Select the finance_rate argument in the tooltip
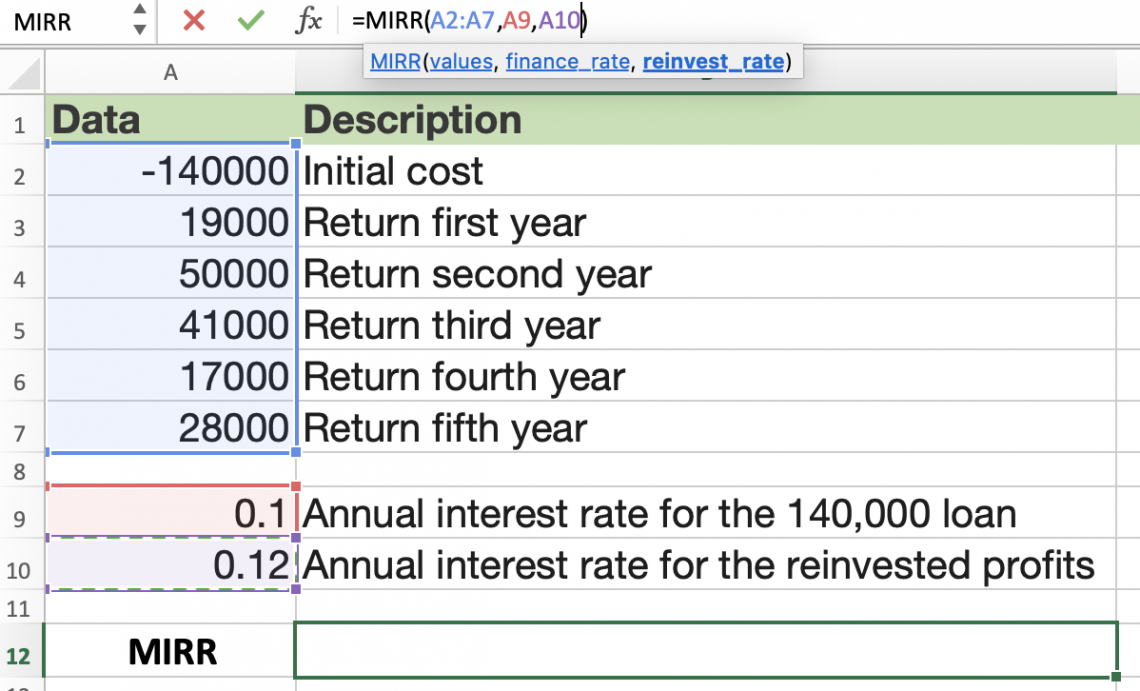The width and height of the screenshot is (1140, 691). pyautogui.click(x=568, y=61)
